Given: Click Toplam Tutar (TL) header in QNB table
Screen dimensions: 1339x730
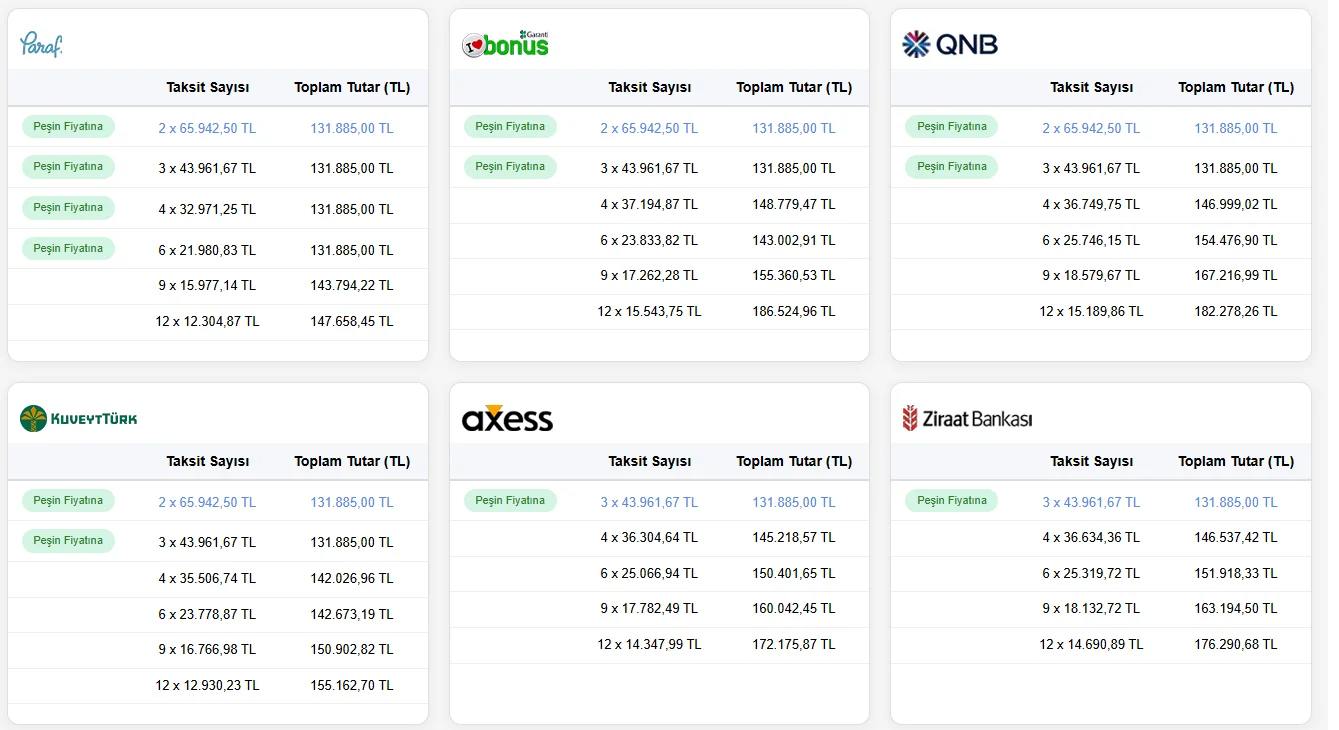Looking at the screenshot, I should click(1236, 87).
